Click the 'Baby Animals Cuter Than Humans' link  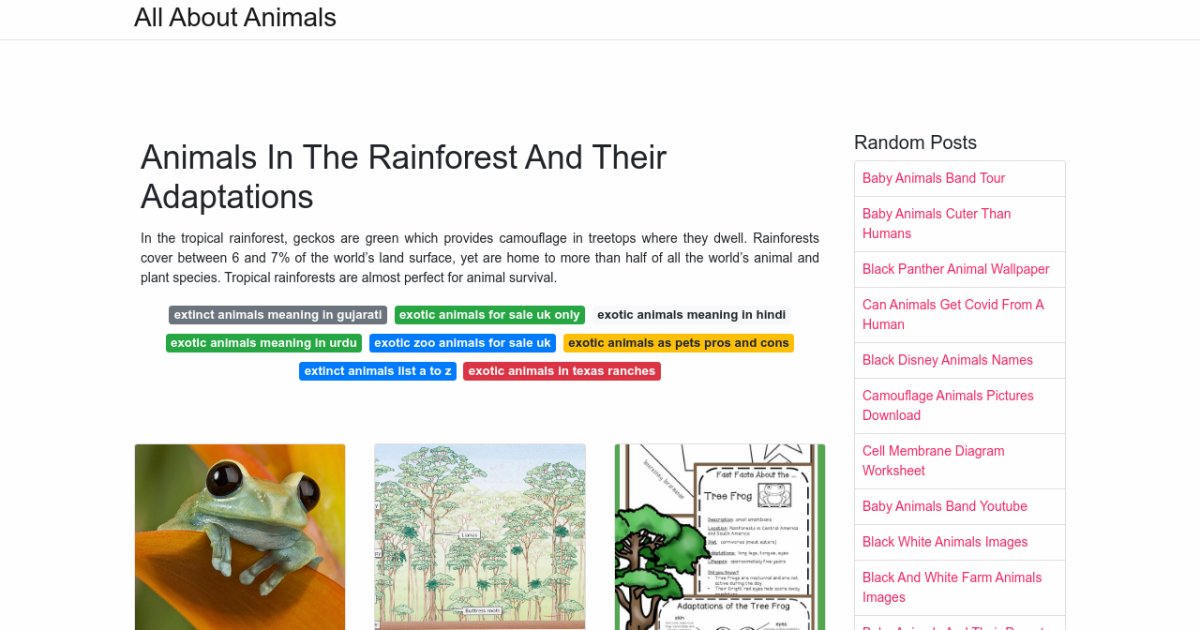tap(936, 223)
